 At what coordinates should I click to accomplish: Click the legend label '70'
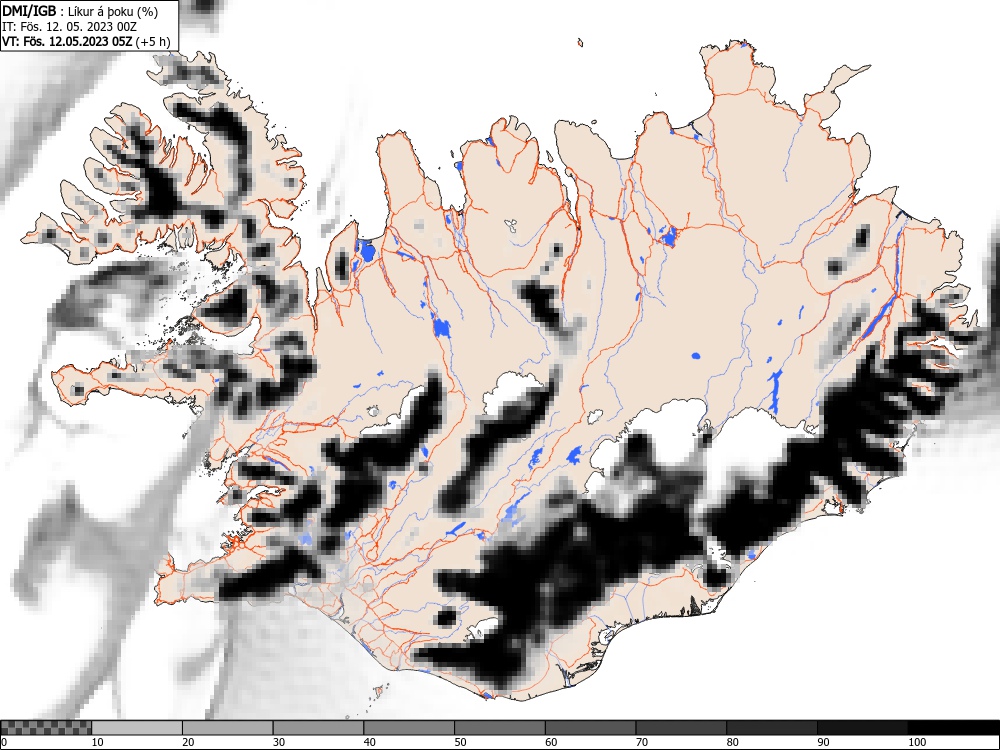point(641,742)
